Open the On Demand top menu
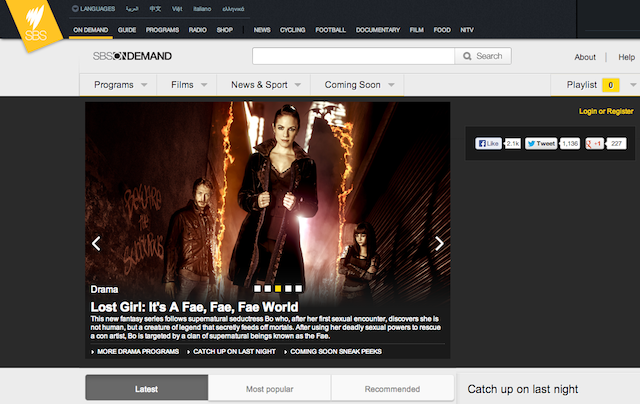 coord(91,30)
